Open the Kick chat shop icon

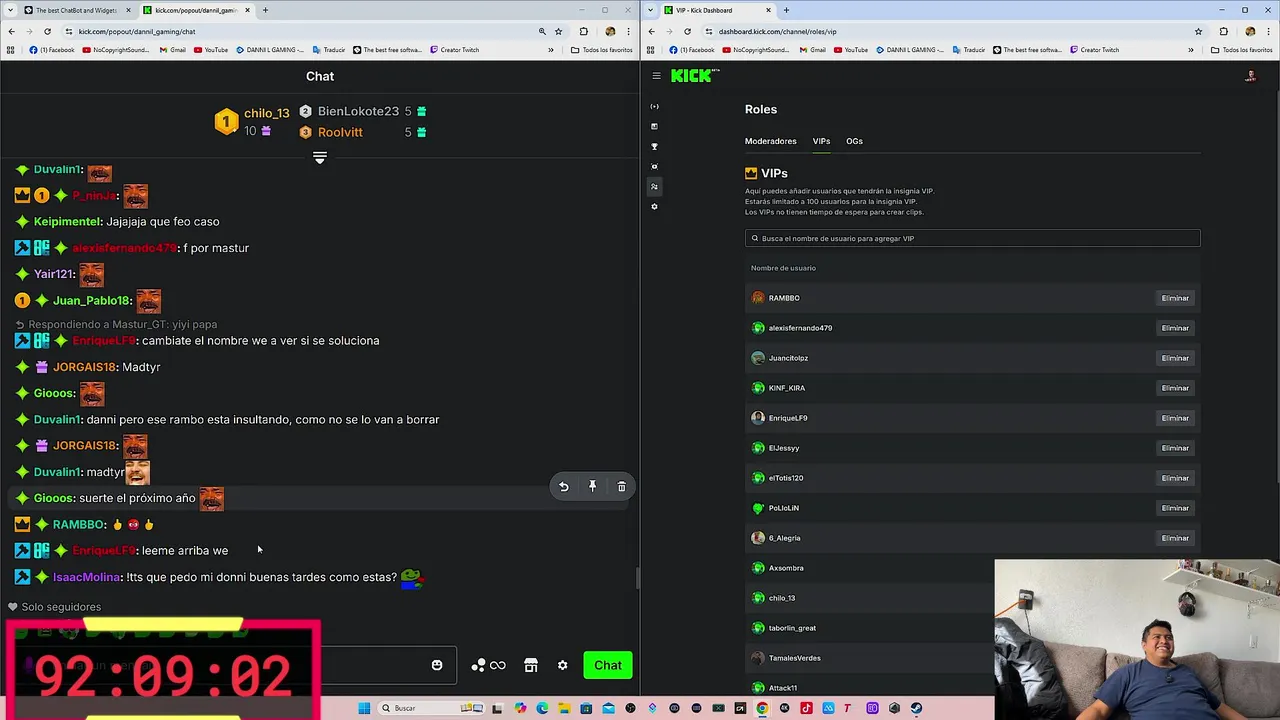point(531,665)
